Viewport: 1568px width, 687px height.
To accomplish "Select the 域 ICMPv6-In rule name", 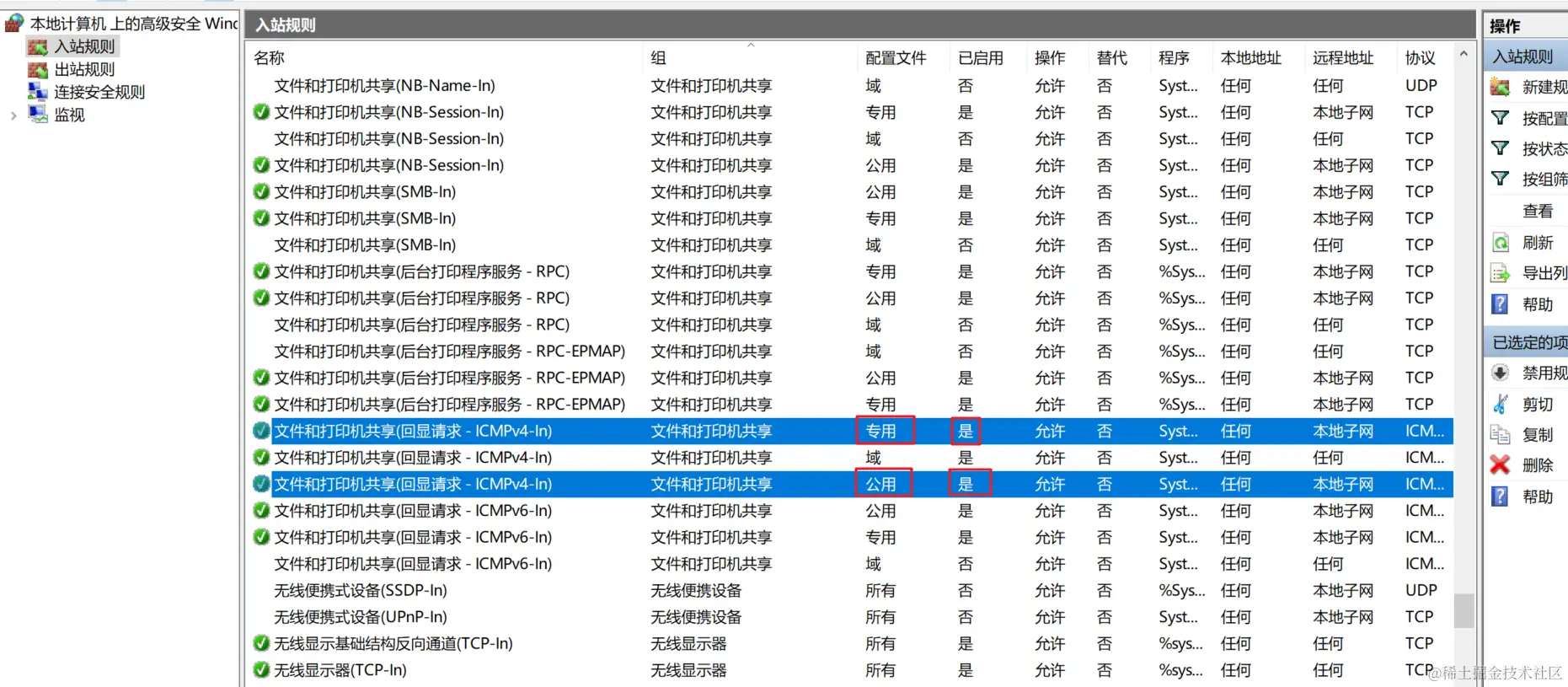I will (x=413, y=564).
